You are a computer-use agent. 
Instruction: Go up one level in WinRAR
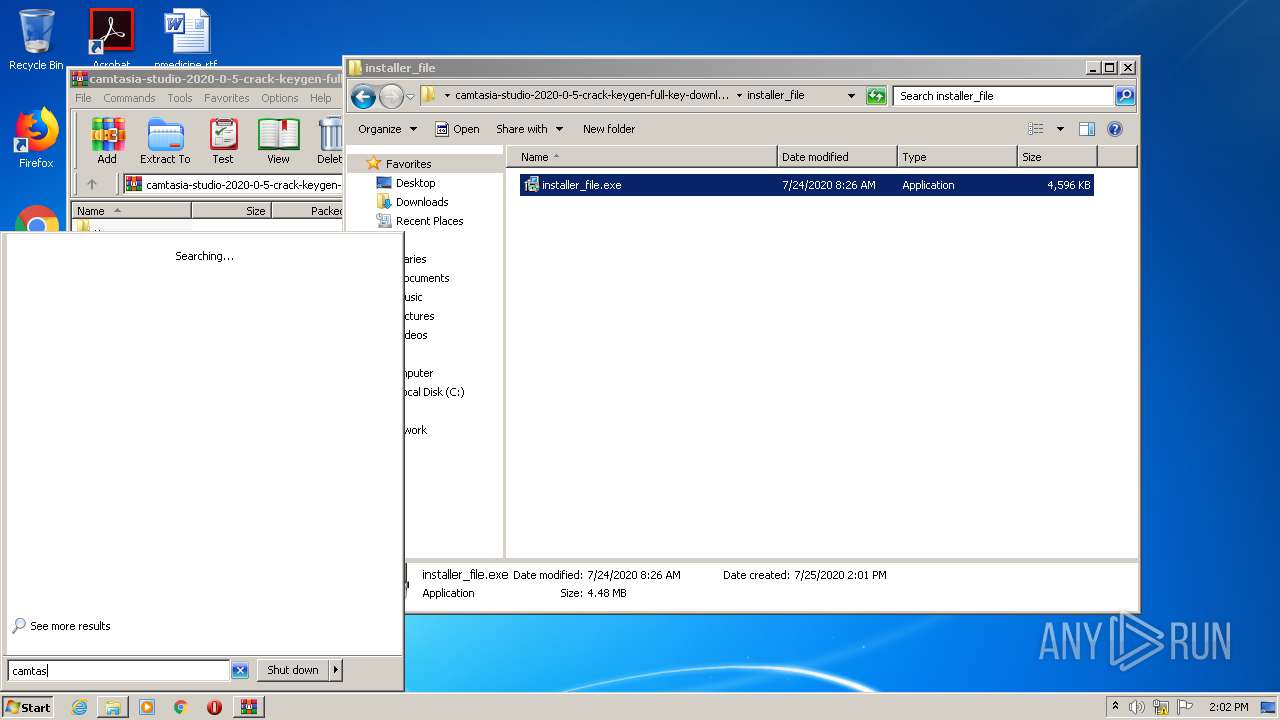pyautogui.click(x=92, y=184)
